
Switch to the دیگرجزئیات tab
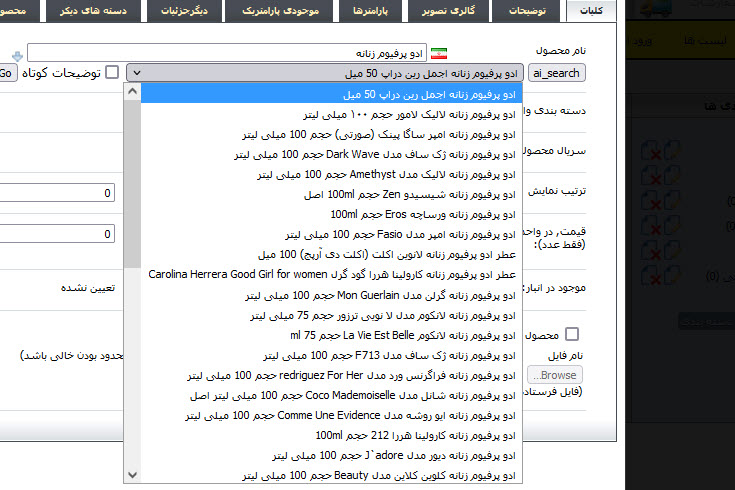coord(184,10)
